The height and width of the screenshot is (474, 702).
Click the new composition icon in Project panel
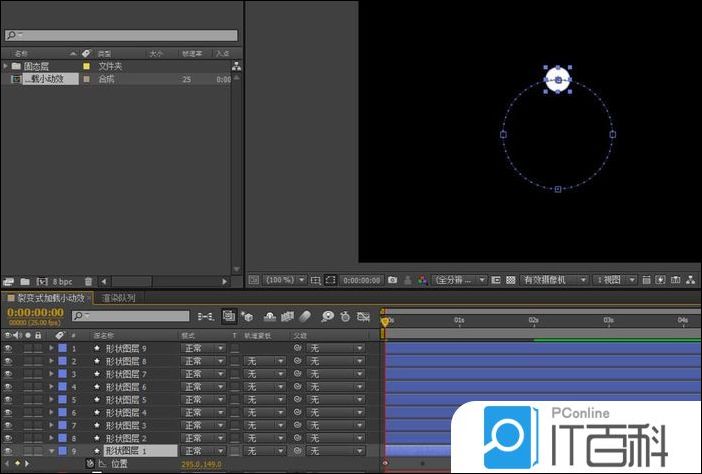pos(42,282)
